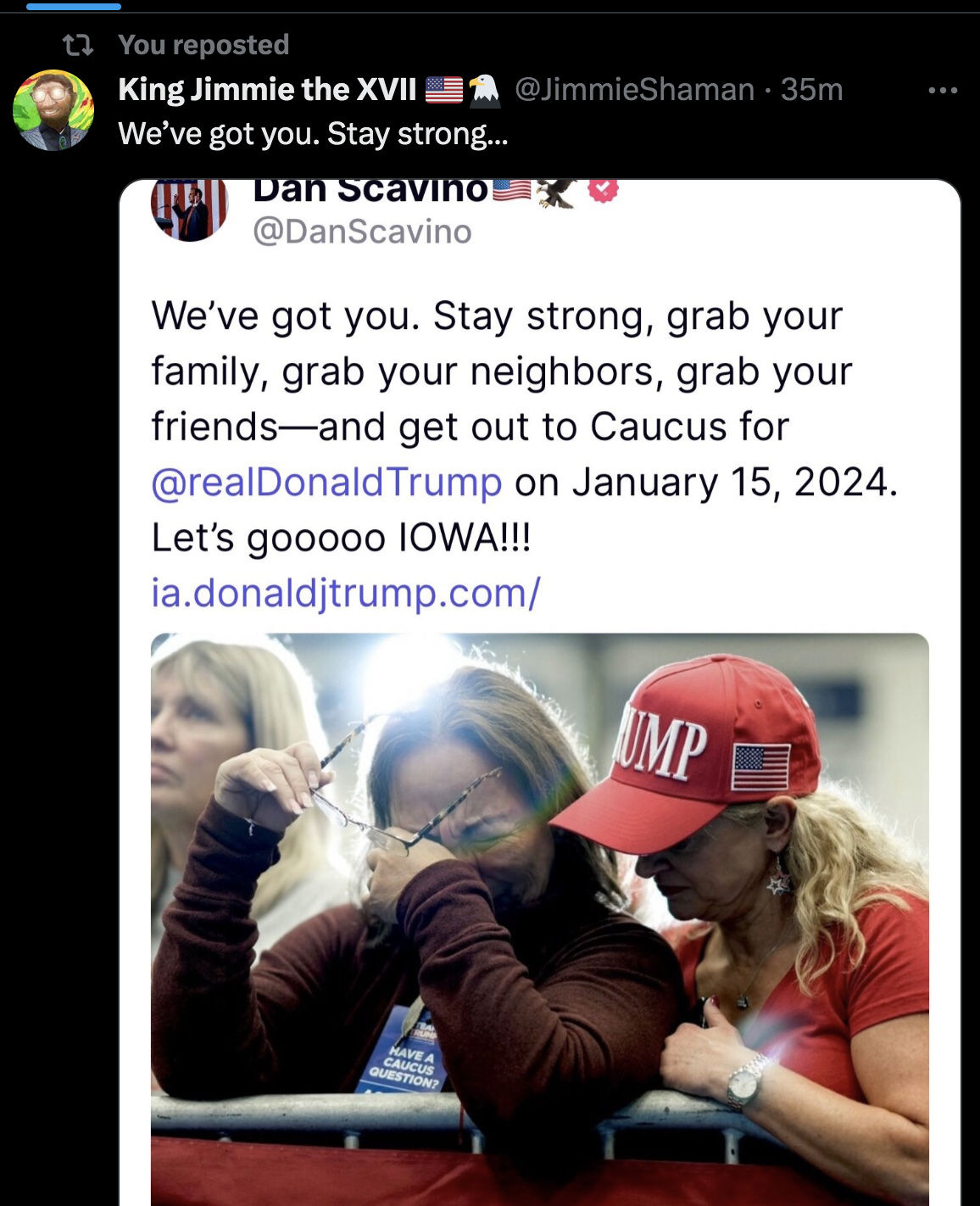Click the pink verified checkmark badge
This screenshot has height=1206, width=980.
[603, 190]
